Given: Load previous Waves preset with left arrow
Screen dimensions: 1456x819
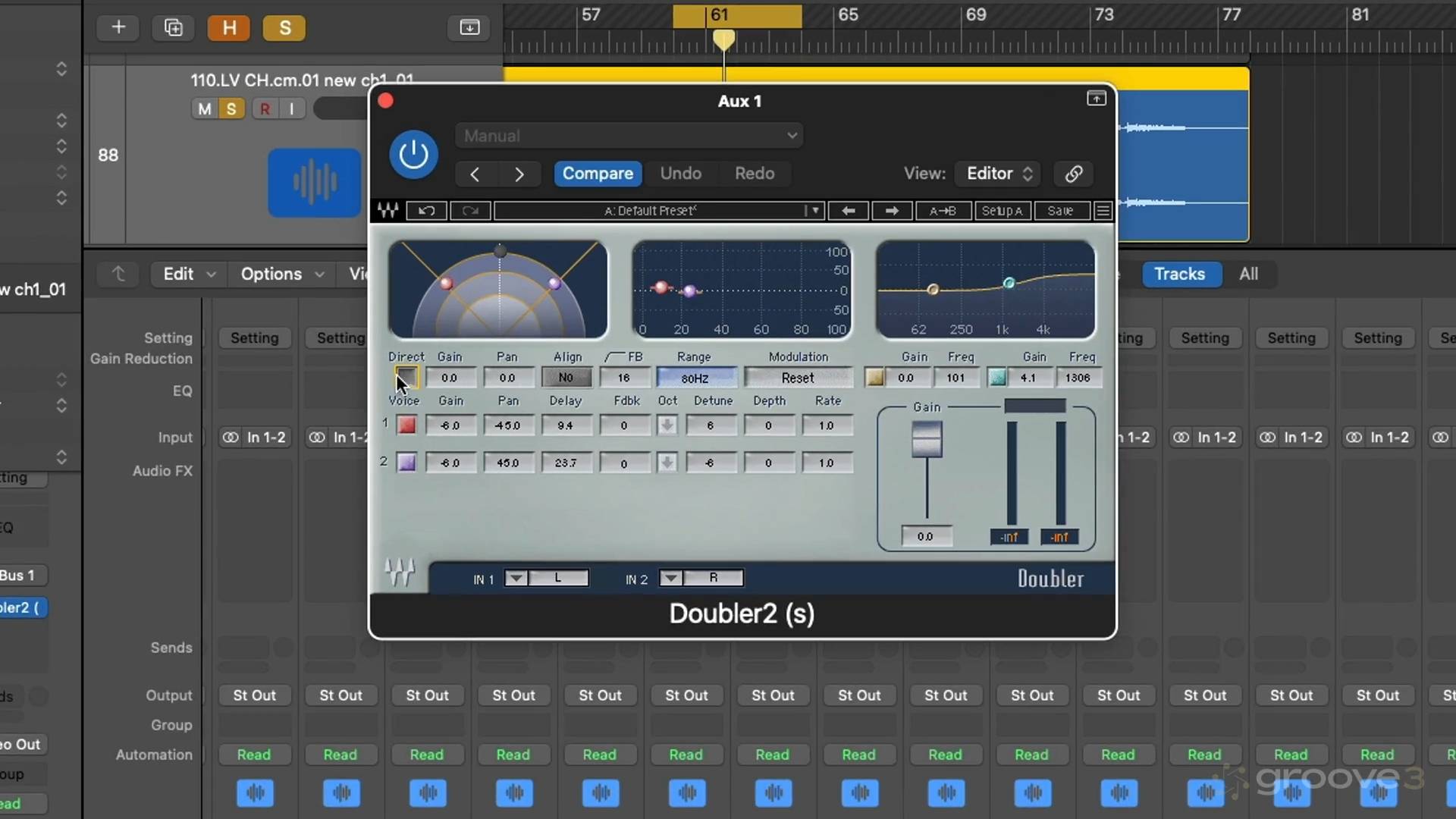Looking at the screenshot, I should pyautogui.click(x=849, y=211).
